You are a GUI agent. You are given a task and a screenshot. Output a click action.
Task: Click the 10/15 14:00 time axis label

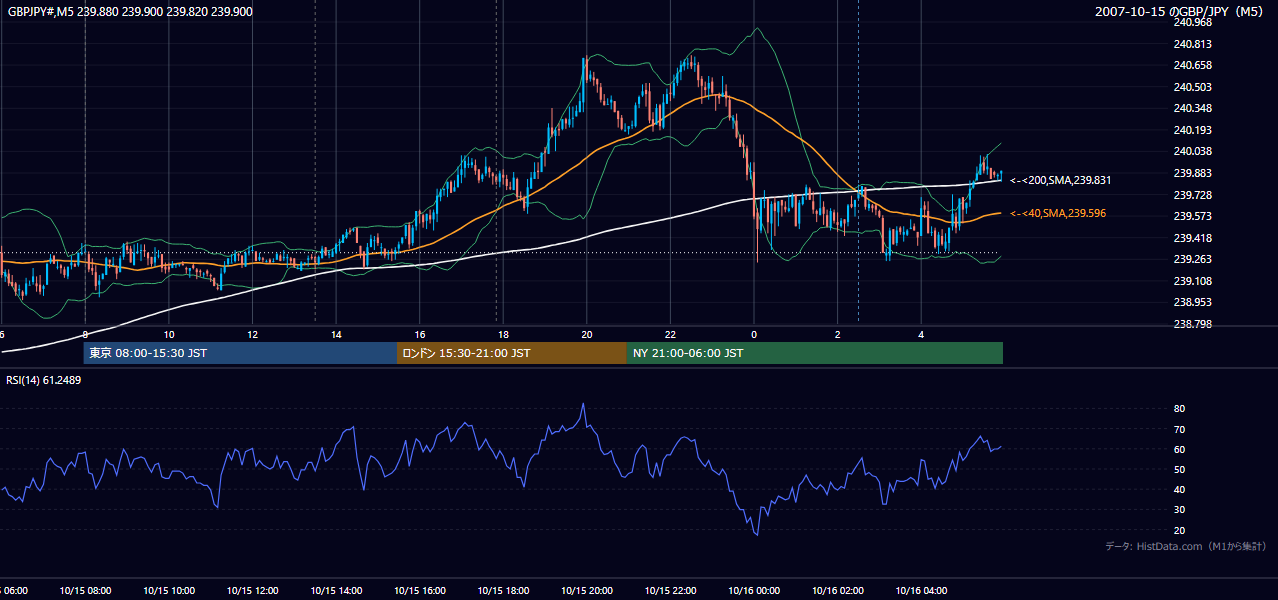coord(336,591)
